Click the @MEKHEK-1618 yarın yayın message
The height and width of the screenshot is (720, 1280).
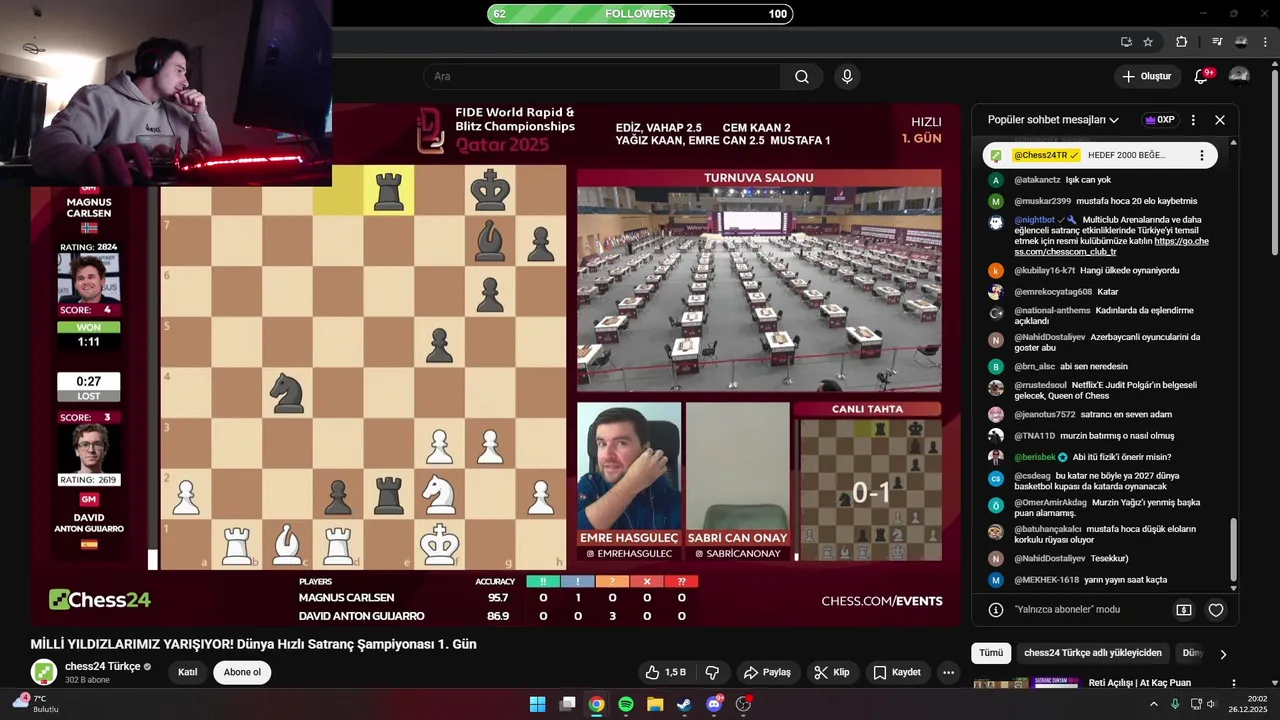click(x=1090, y=580)
